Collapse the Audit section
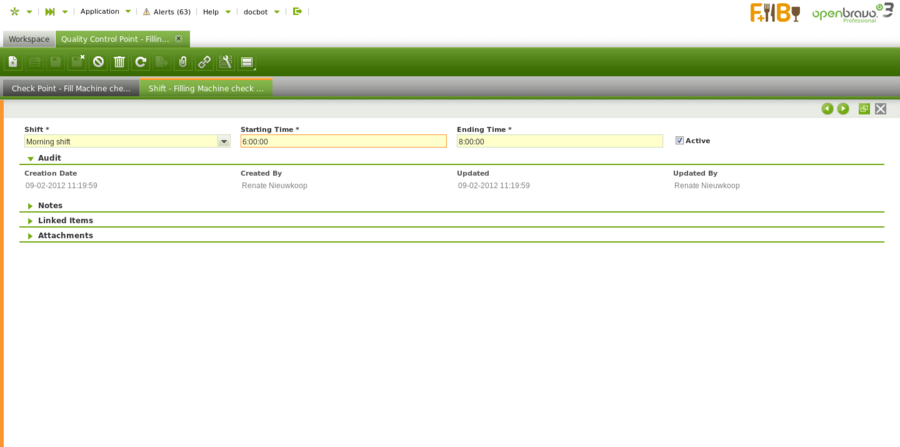 [31, 158]
